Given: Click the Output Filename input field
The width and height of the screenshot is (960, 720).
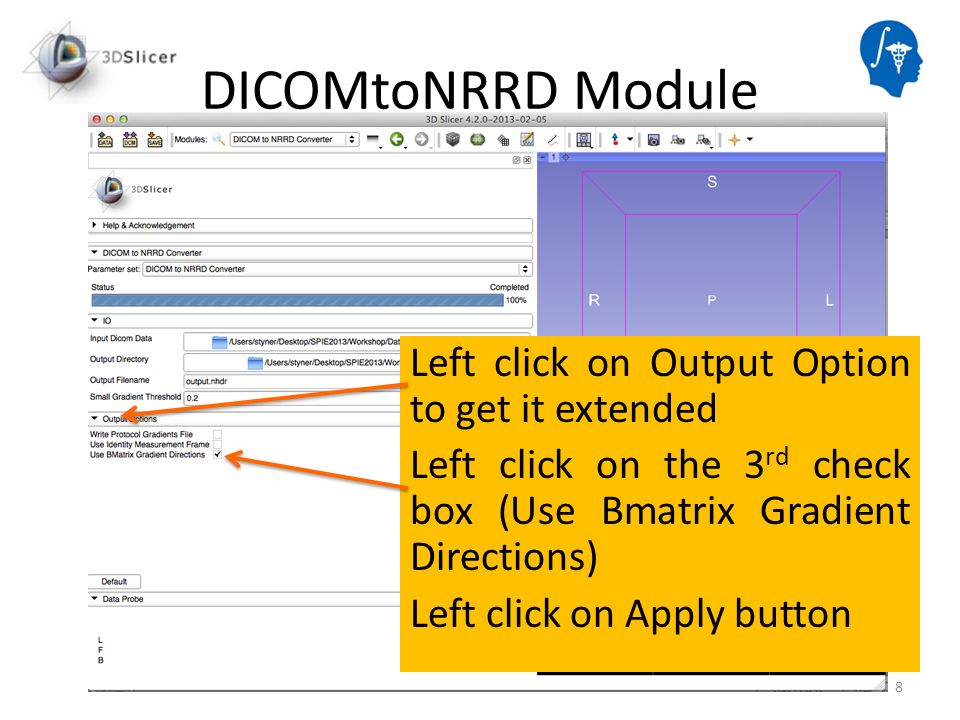Looking at the screenshot, I should click(293, 381).
